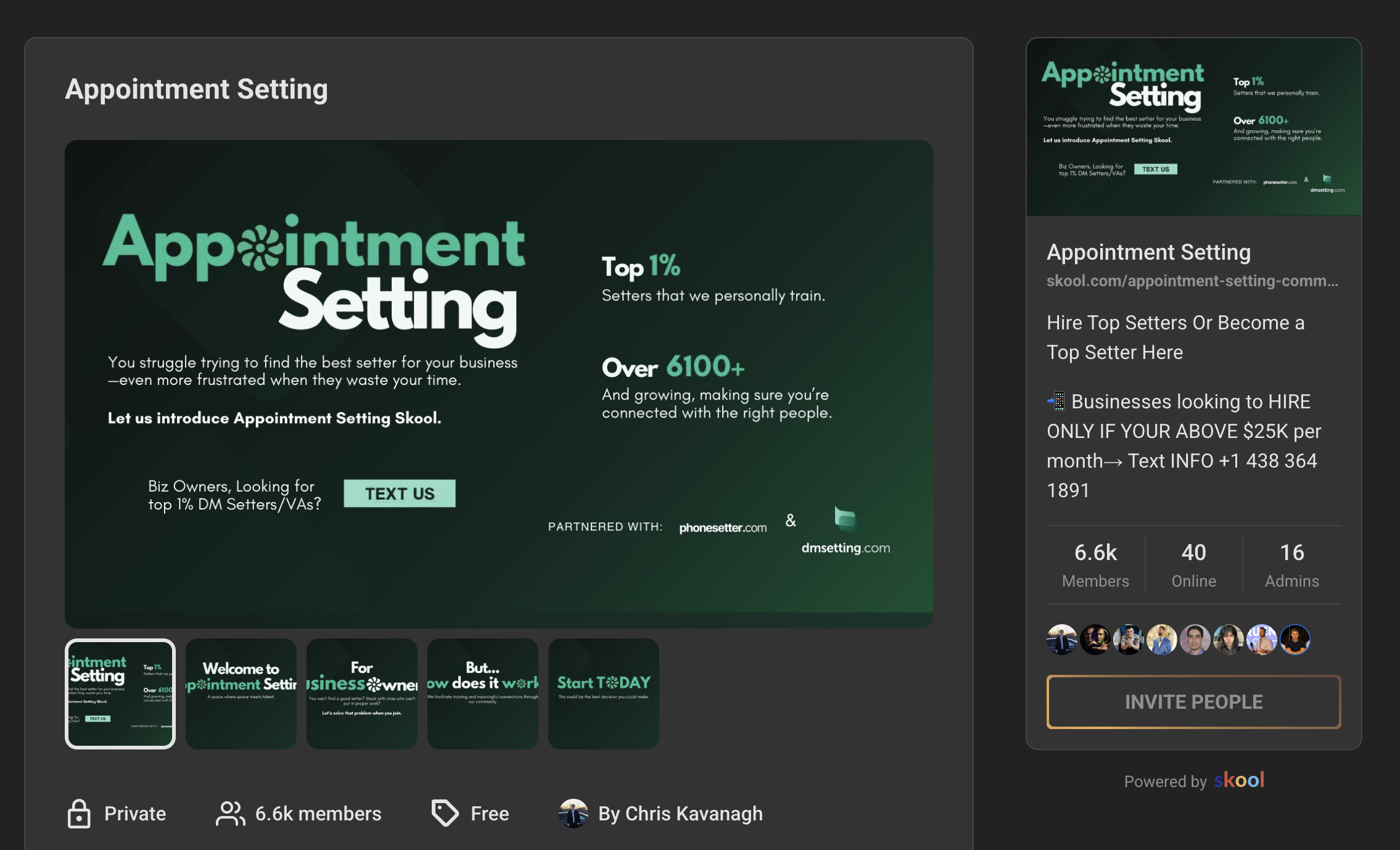Open avatar of man standing beside car
1400x850 pixels.
click(1062, 640)
